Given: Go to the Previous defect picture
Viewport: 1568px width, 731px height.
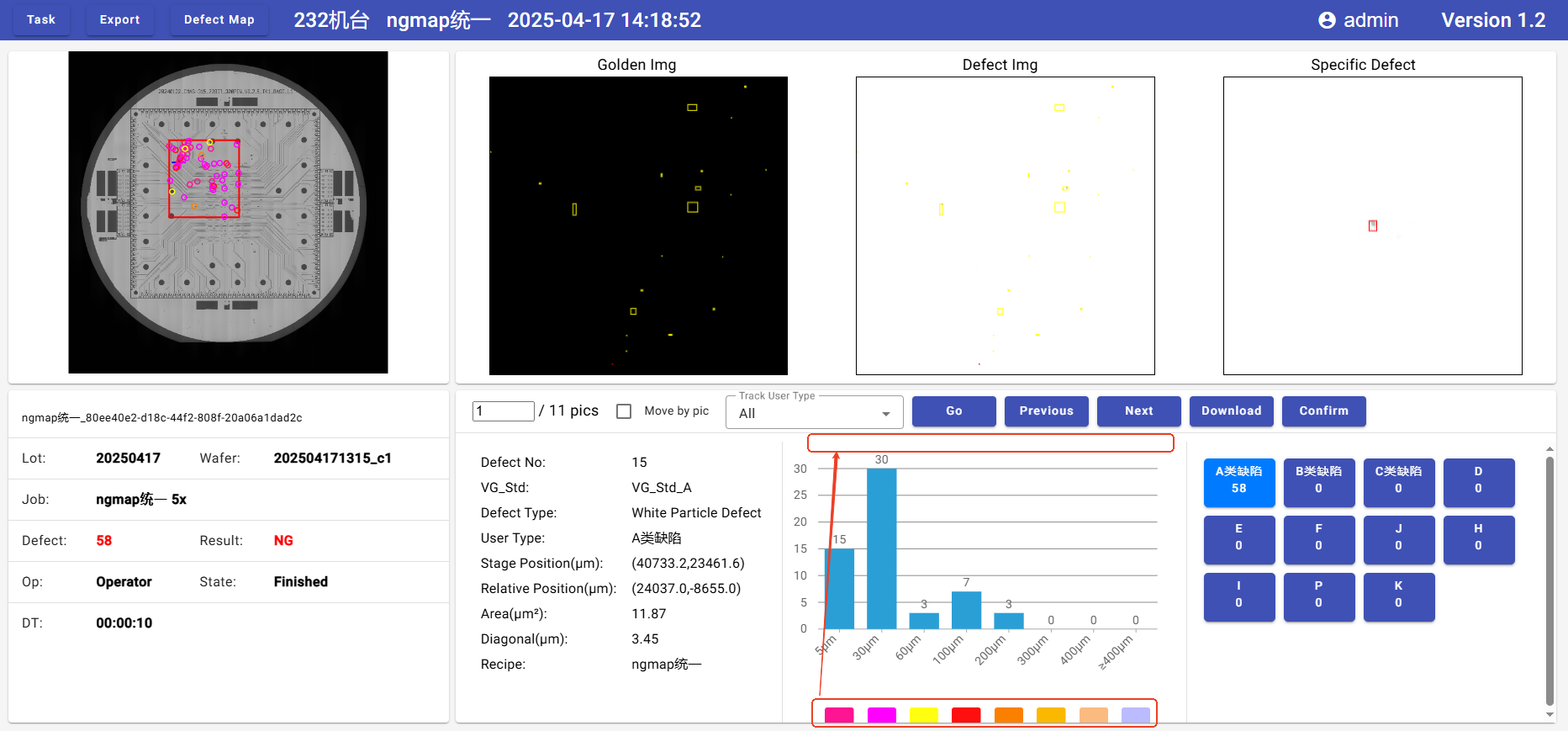Looking at the screenshot, I should pyautogui.click(x=1046, y=411).
